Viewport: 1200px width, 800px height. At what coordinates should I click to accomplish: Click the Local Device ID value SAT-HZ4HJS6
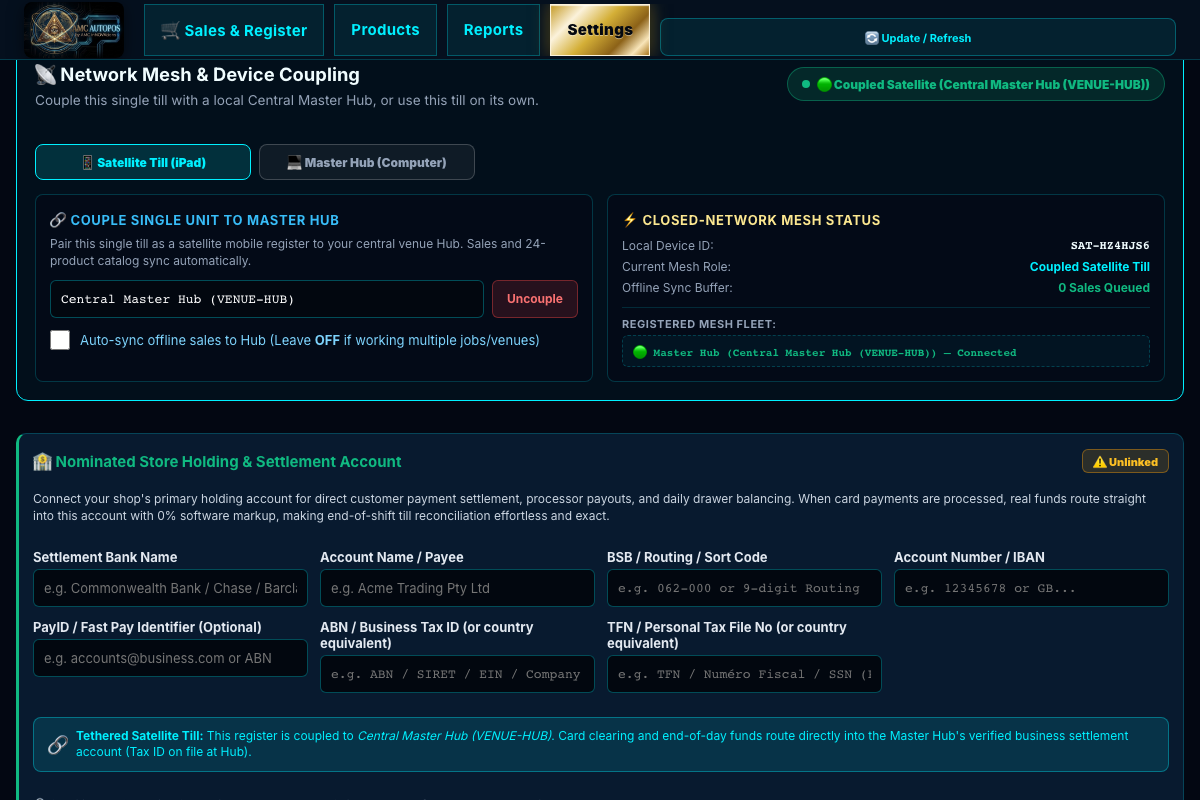1110,246
